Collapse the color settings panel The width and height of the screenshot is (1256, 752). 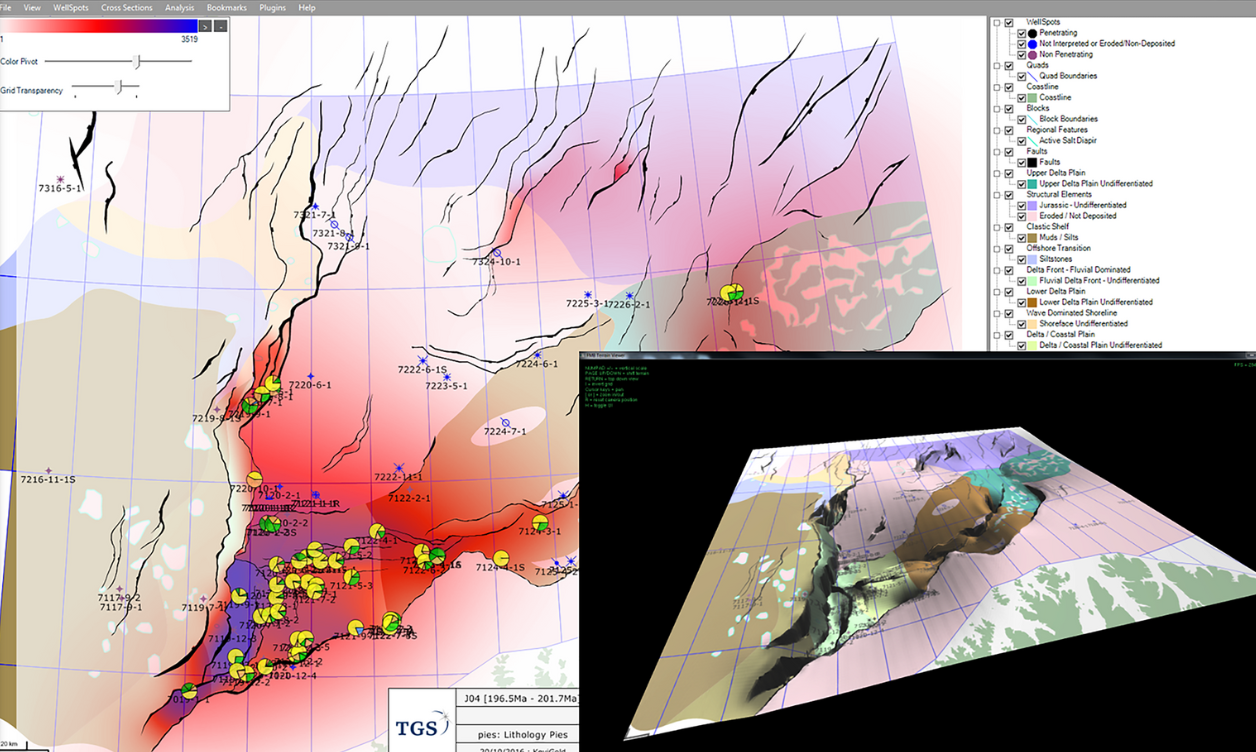221,27
